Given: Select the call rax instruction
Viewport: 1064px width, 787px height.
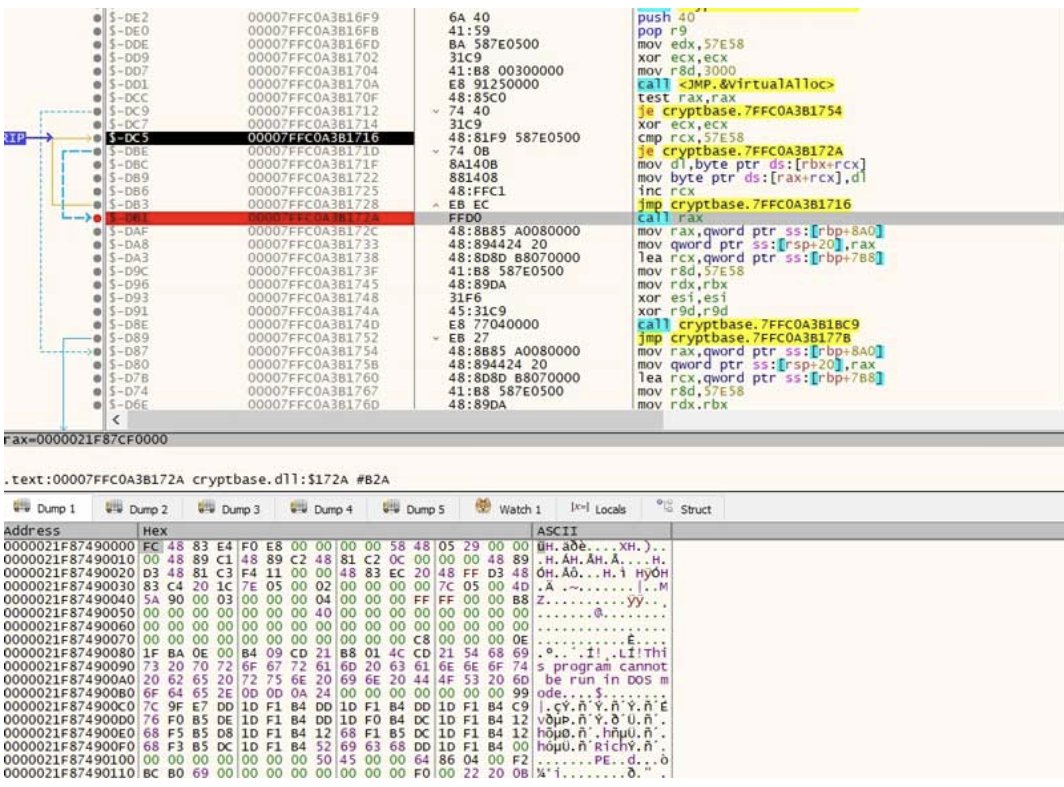Looking at the screenshot, I should pos(670,218).
